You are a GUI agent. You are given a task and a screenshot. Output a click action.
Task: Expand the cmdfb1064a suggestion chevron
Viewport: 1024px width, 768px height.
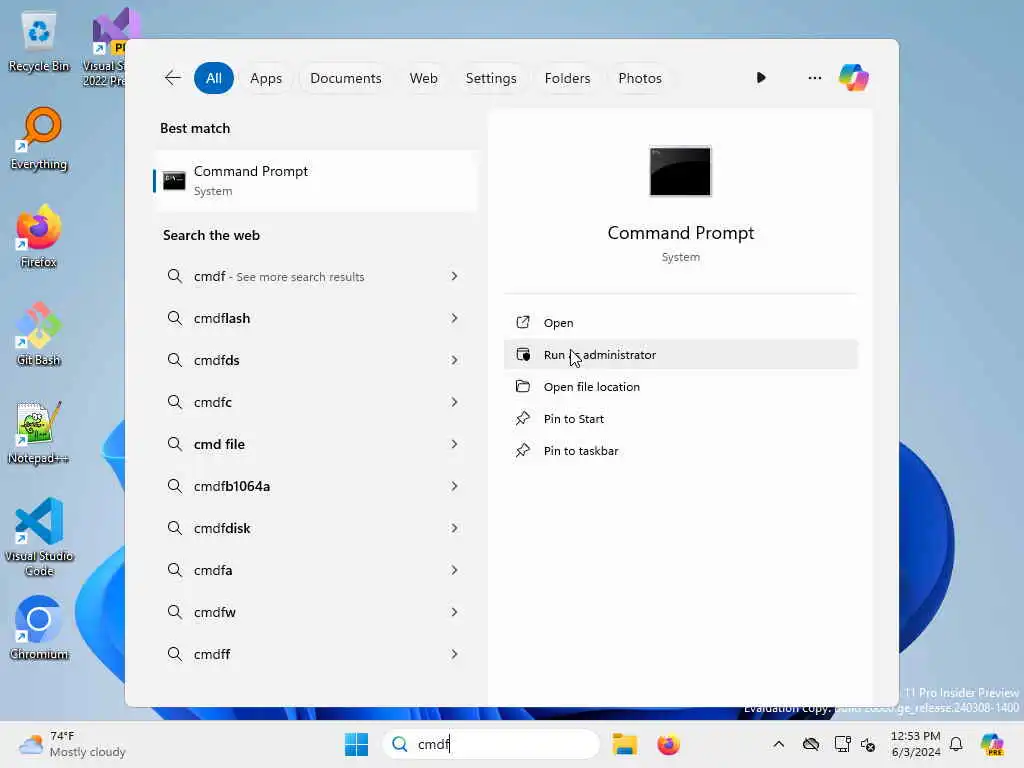tap(455, 486)
